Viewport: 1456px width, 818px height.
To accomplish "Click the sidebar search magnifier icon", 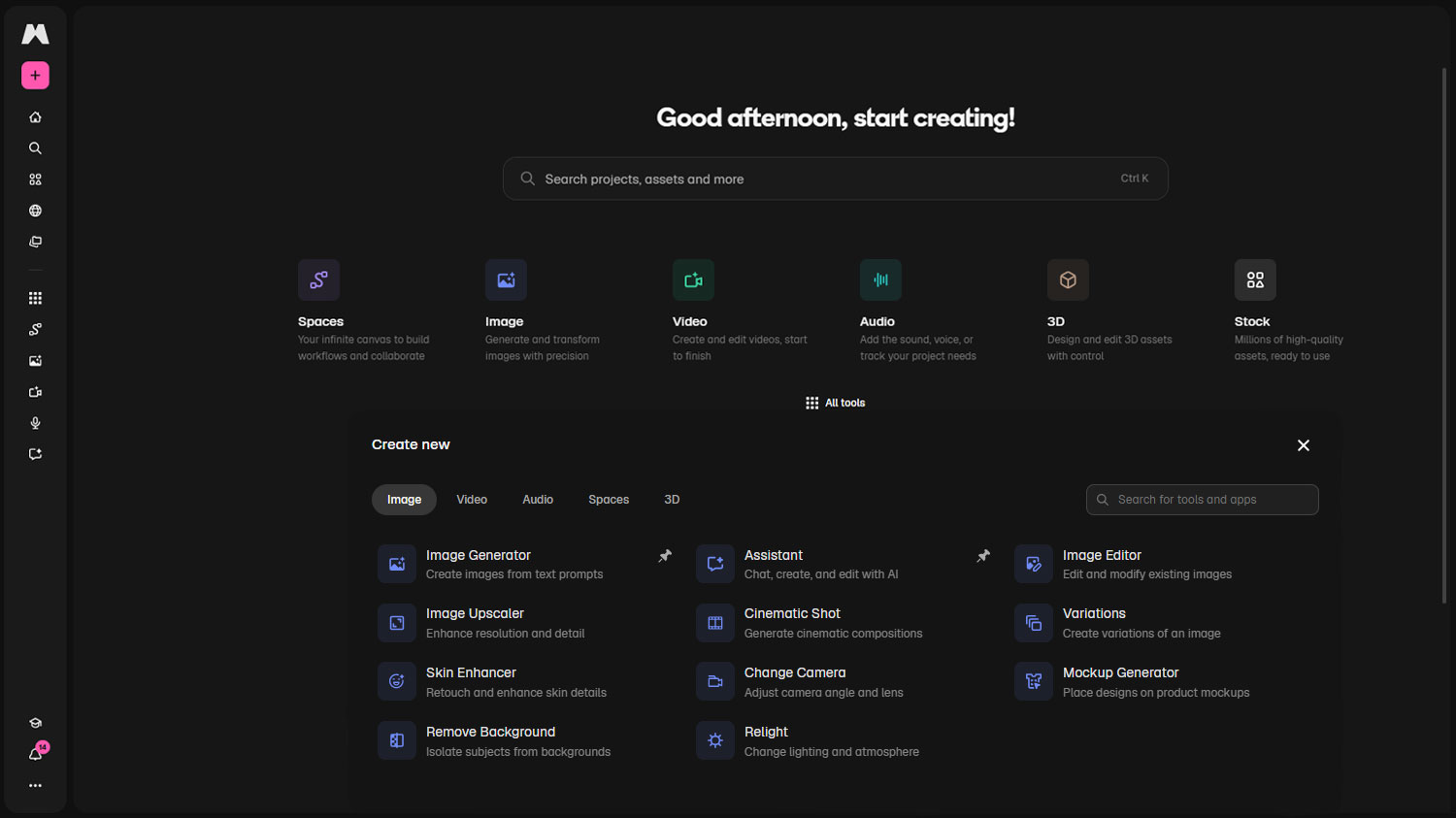I will pyautogui.click(x=35, y=148).
